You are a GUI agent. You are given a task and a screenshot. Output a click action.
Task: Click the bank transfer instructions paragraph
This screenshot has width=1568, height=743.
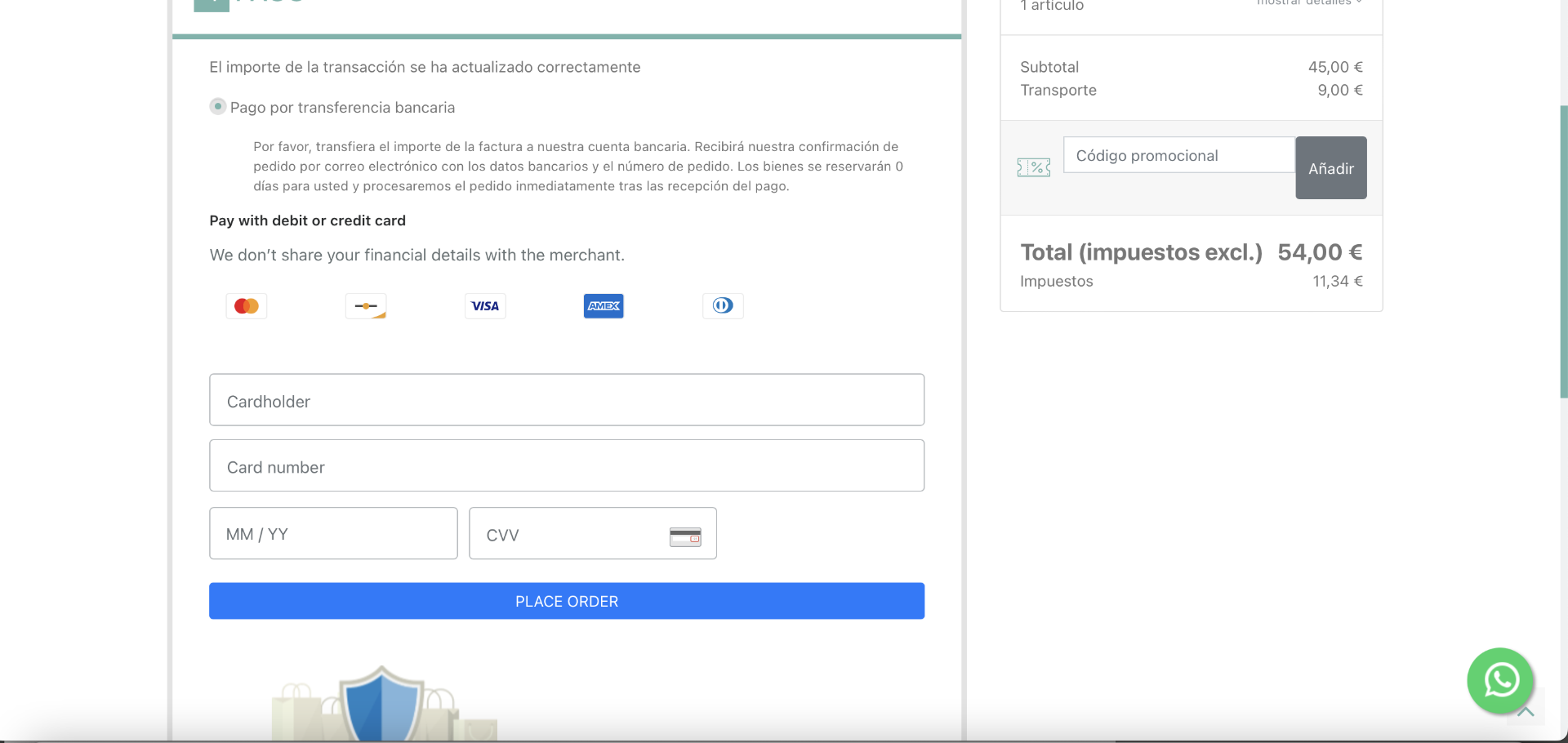tap(578, 167)
